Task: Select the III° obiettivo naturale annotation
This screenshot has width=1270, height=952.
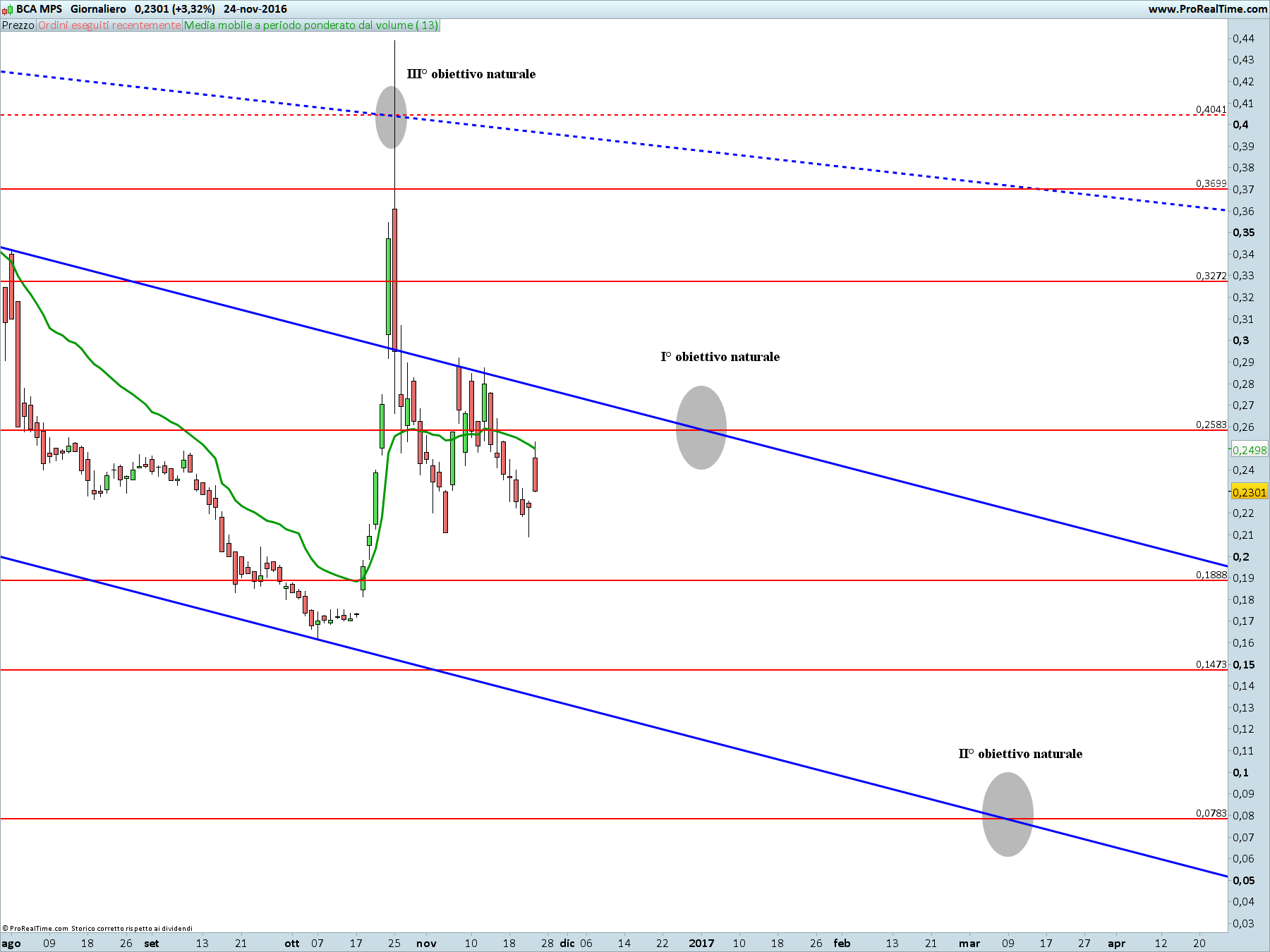Action: point(471,74)
